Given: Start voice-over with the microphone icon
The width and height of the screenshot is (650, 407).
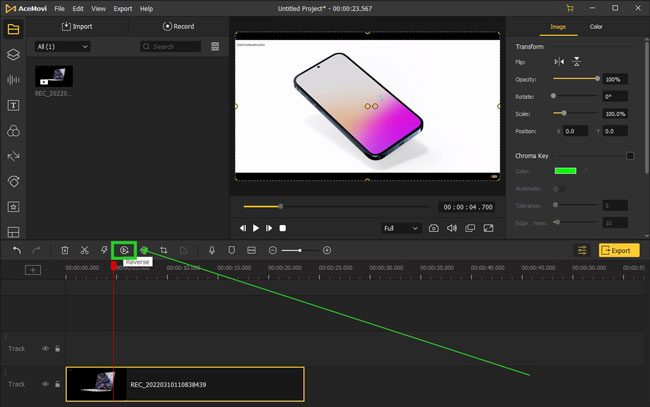Looking at the screenshot, I should click(x=212, y=250).
